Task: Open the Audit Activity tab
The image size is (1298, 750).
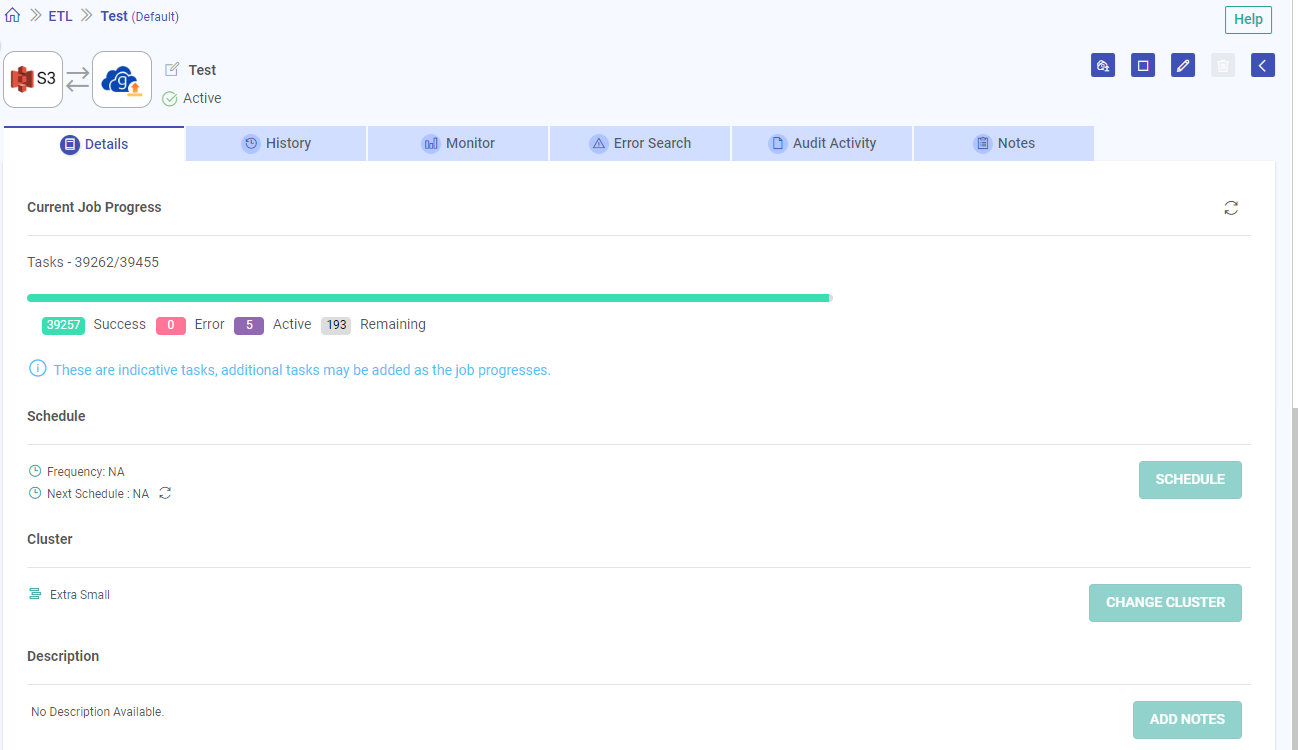Action: click(822, 143)
